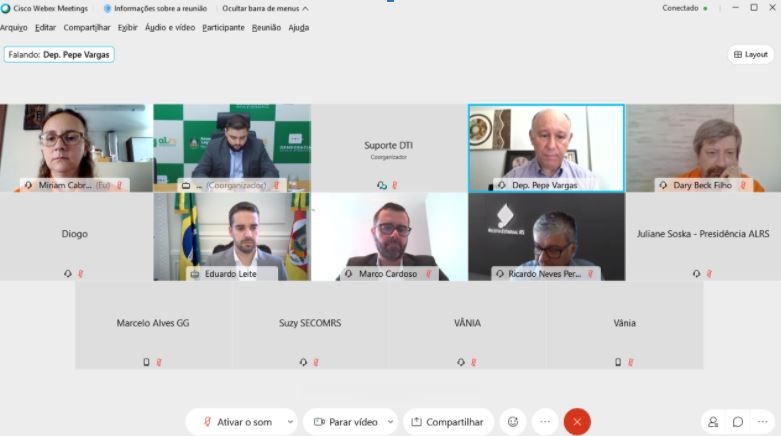
Task: Open the Participante menu
Action: click(223, 28)
